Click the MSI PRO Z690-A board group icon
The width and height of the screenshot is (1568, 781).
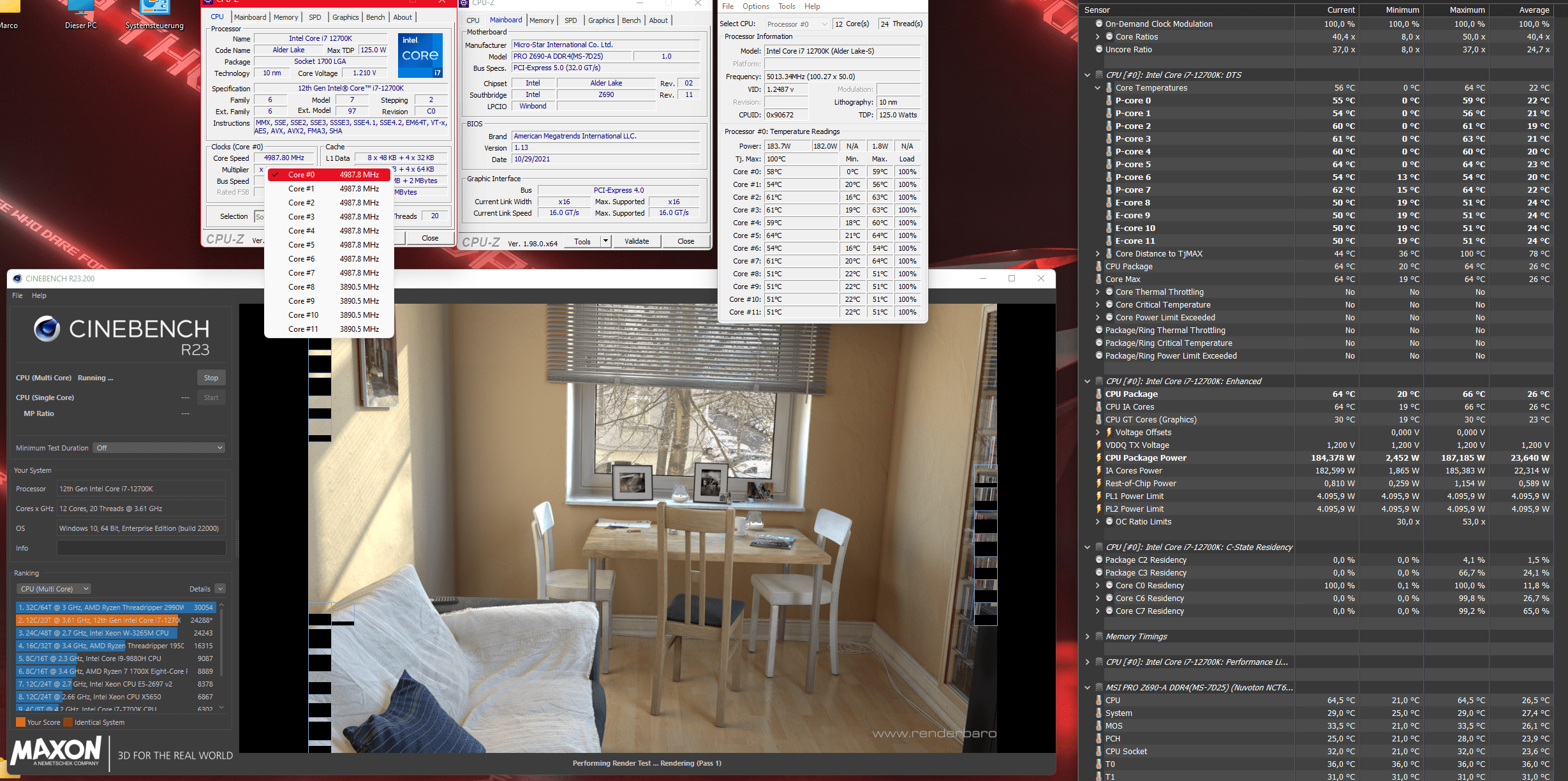[1099, 687]
